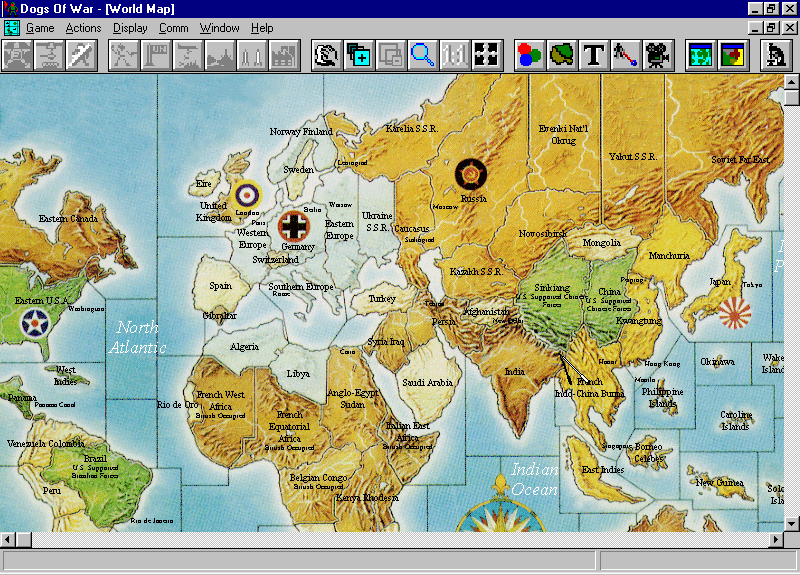800x575 pixels.
Task: Click the fighting soldier toolbar icon
Action: [x=124, y=55]
